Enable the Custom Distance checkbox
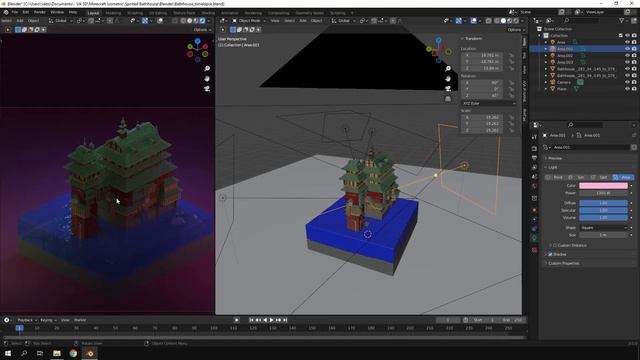The height and width of the screenshot is (360, 640). point(555,245)
